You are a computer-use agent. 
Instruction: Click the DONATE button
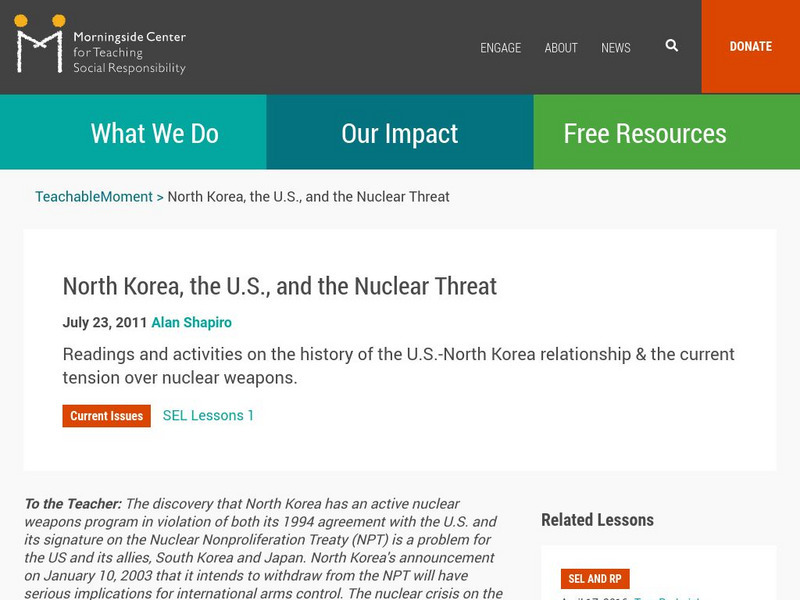[x=750, y=47]
